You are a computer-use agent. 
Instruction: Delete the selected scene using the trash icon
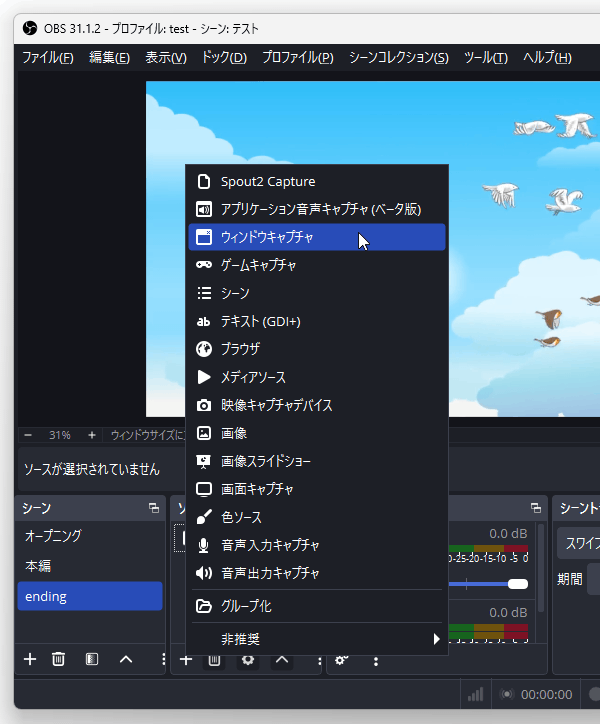[59, 659]
